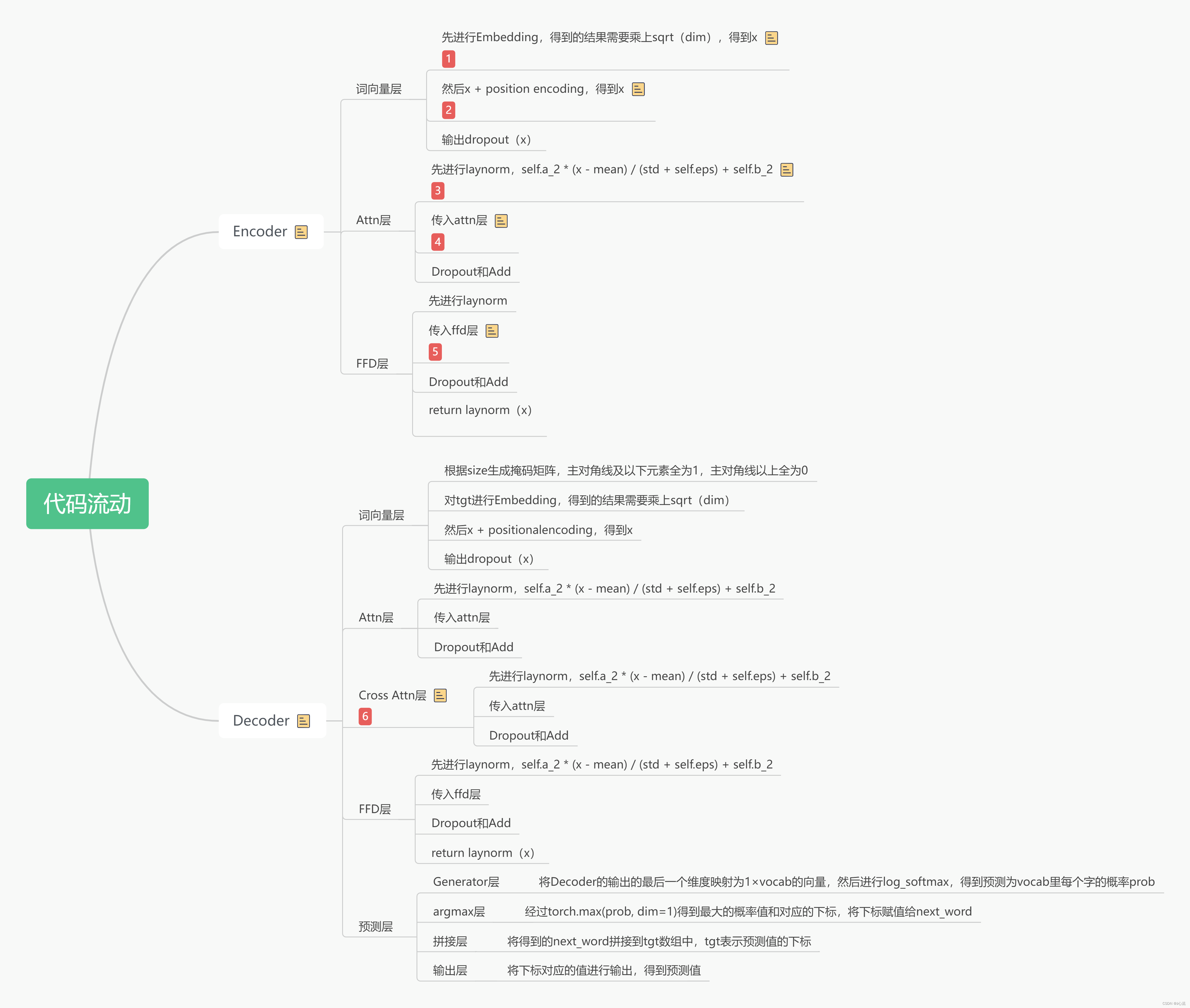Click red number 3 label marker
The image size is (1190, 1008).
[437, 190]
